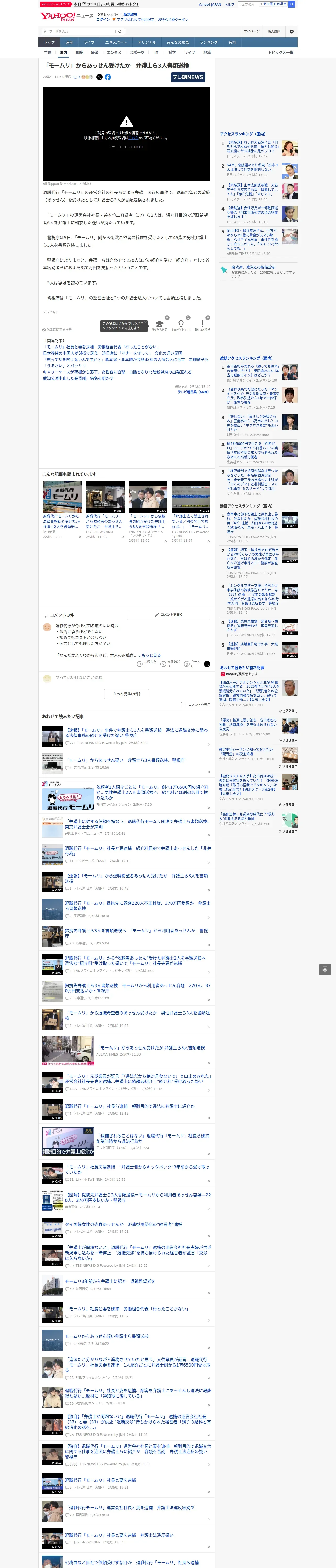
Task: Click the コメントを書く button
Action: [168, 615]
